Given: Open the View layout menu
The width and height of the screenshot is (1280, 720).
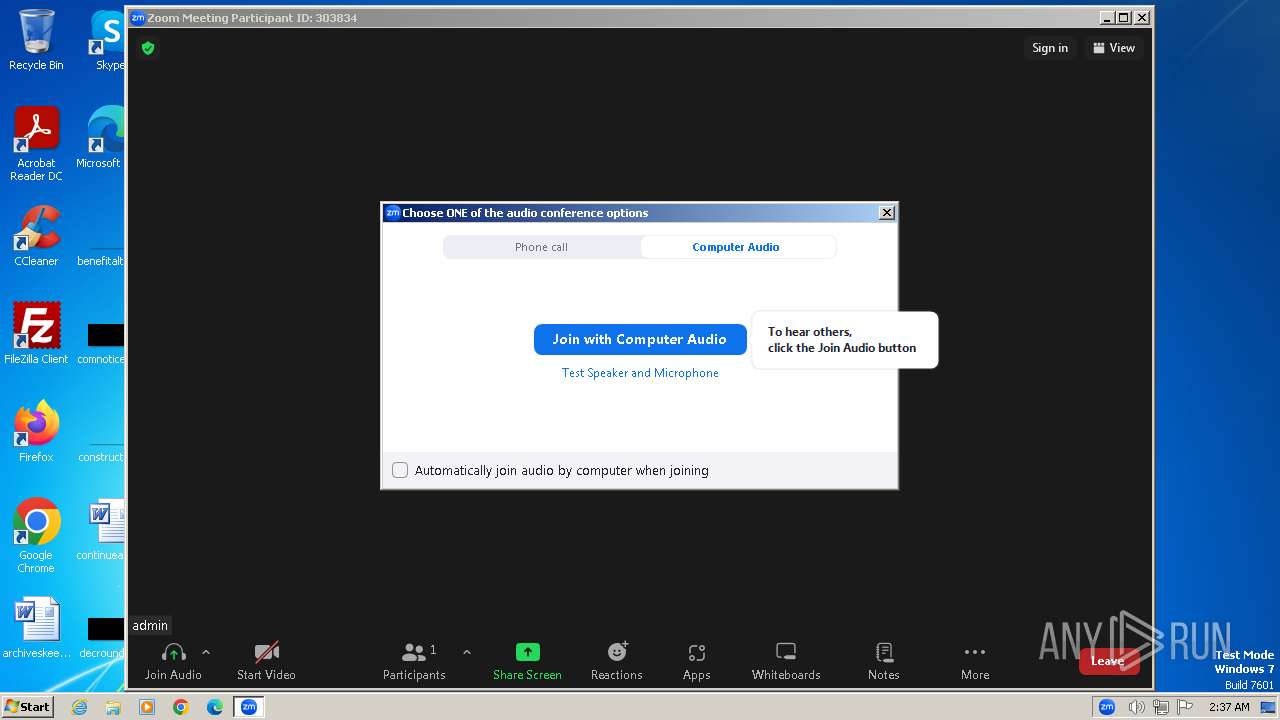Looking at the screenshot, I should pos(1114,48).
